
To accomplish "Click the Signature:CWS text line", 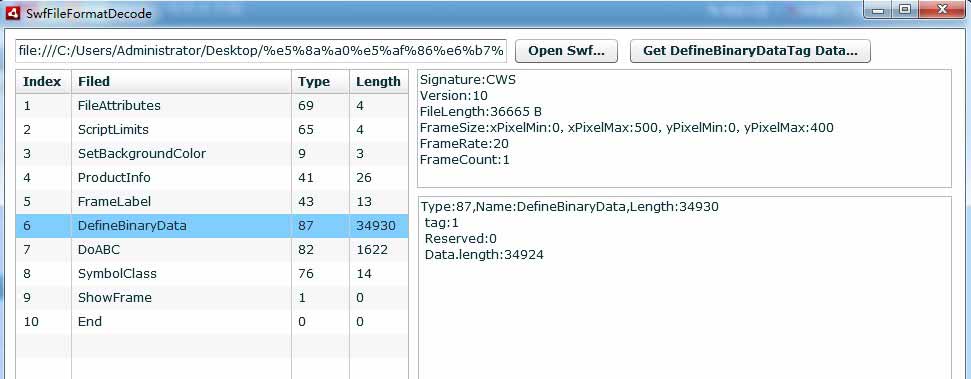I will (x=468, y=80).
